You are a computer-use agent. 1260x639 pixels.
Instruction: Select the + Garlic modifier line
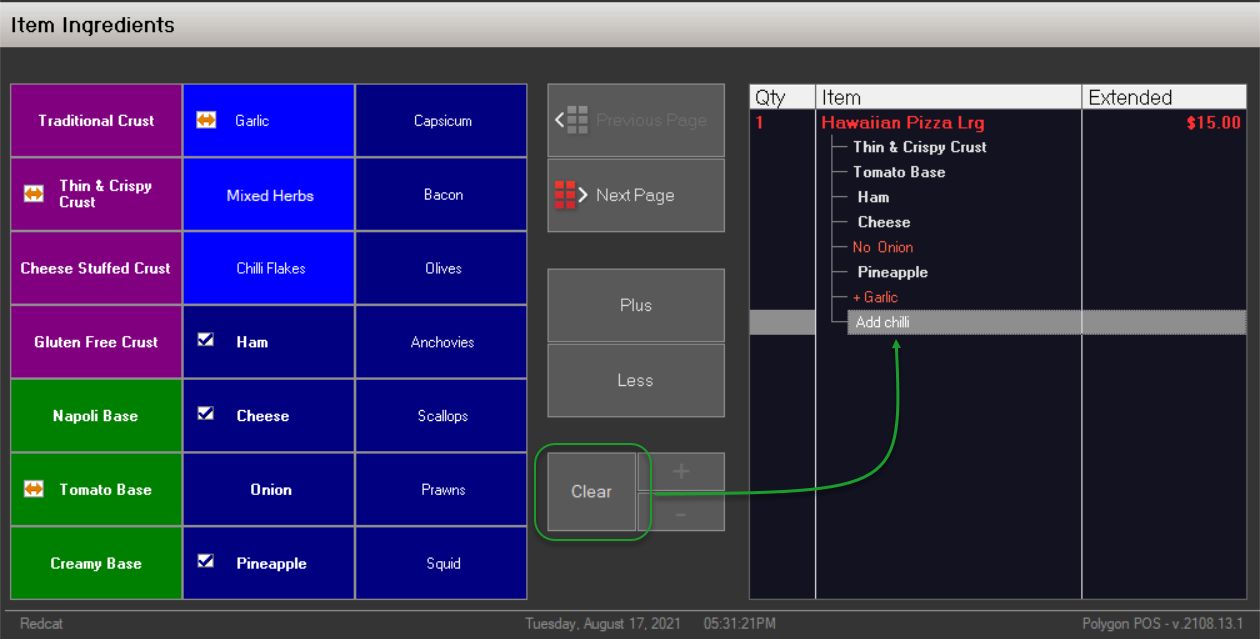click(875, 297)
